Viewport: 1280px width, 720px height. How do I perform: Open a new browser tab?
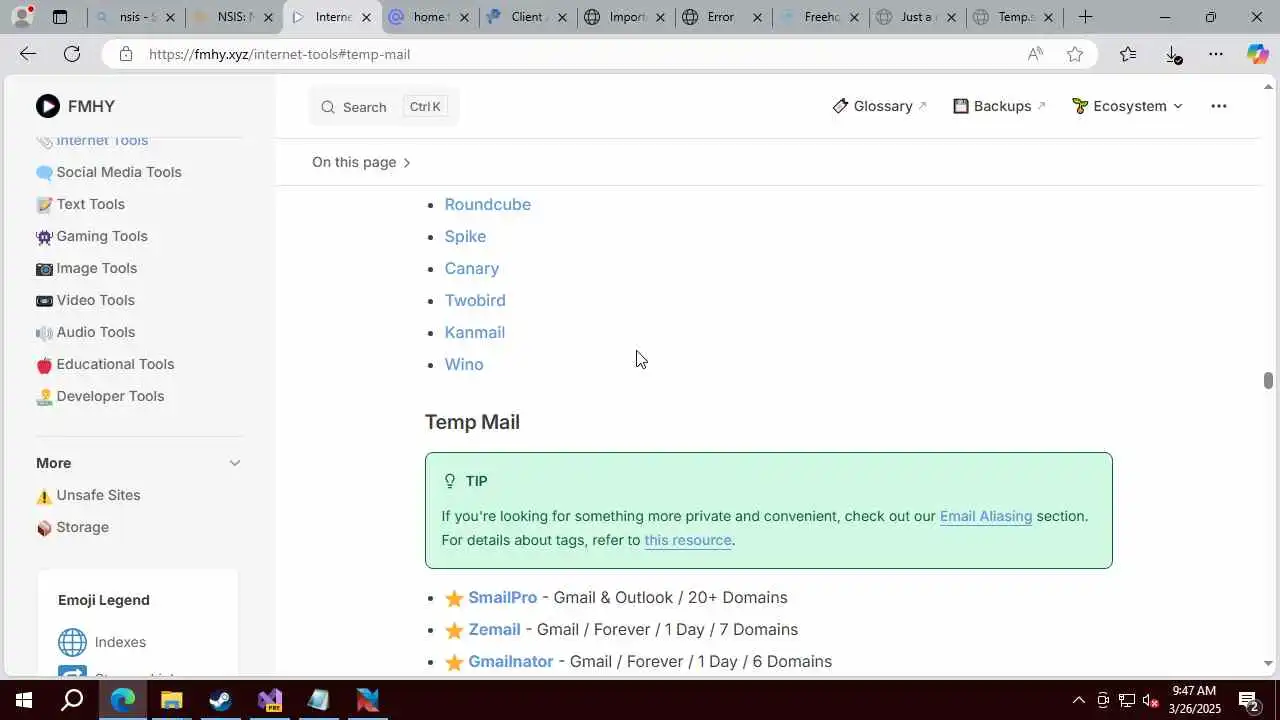pos(1085,17)
